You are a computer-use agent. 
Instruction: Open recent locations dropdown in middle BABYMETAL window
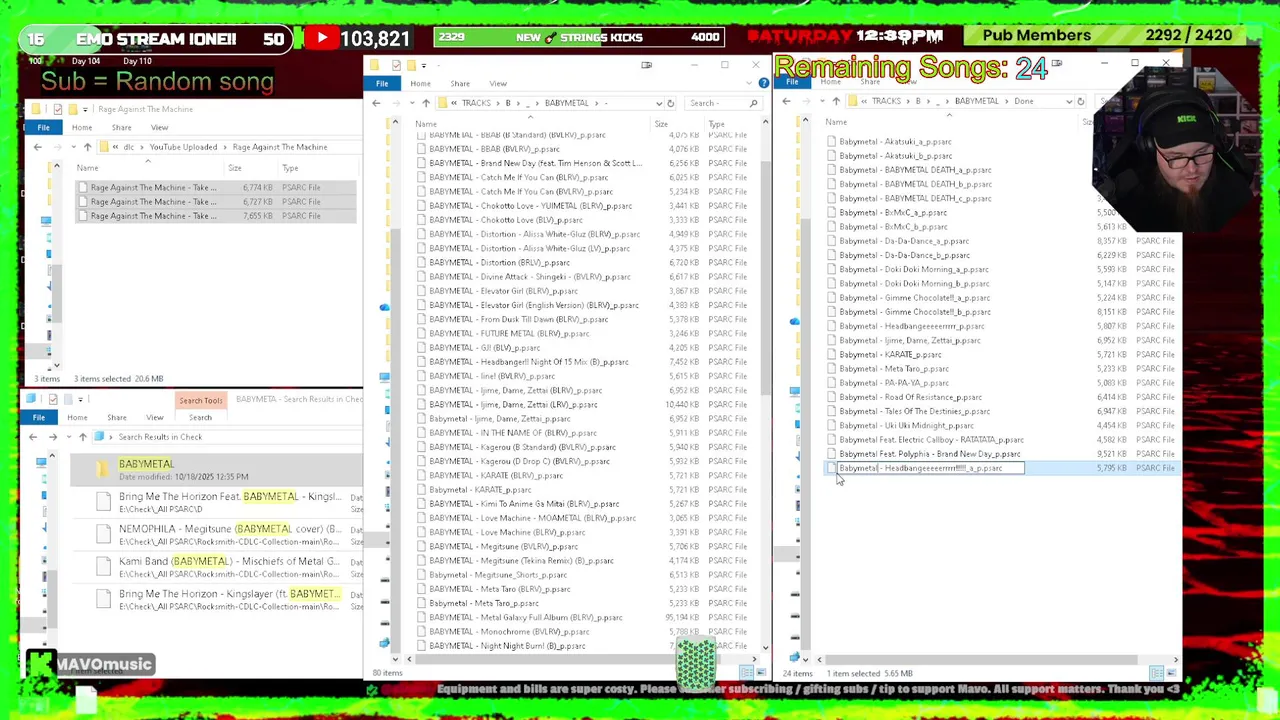tap(410, 103)
